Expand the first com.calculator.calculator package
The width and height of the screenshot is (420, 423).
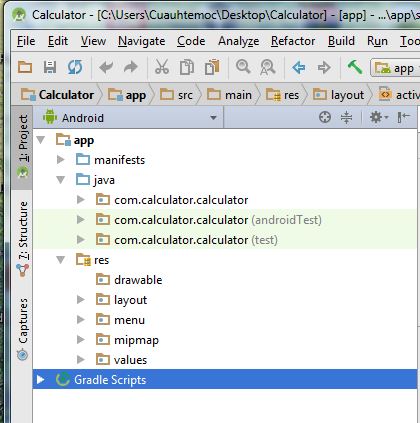(81, 200)
